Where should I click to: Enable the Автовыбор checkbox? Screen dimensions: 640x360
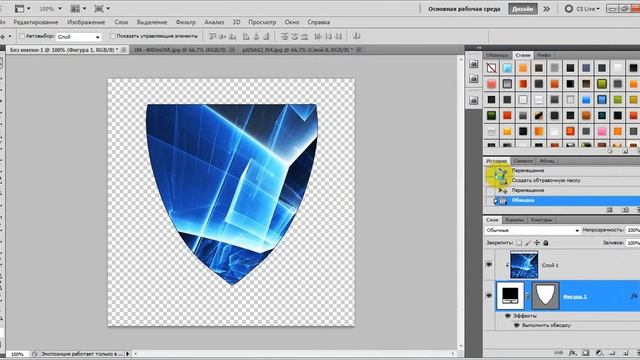[22, 36]
